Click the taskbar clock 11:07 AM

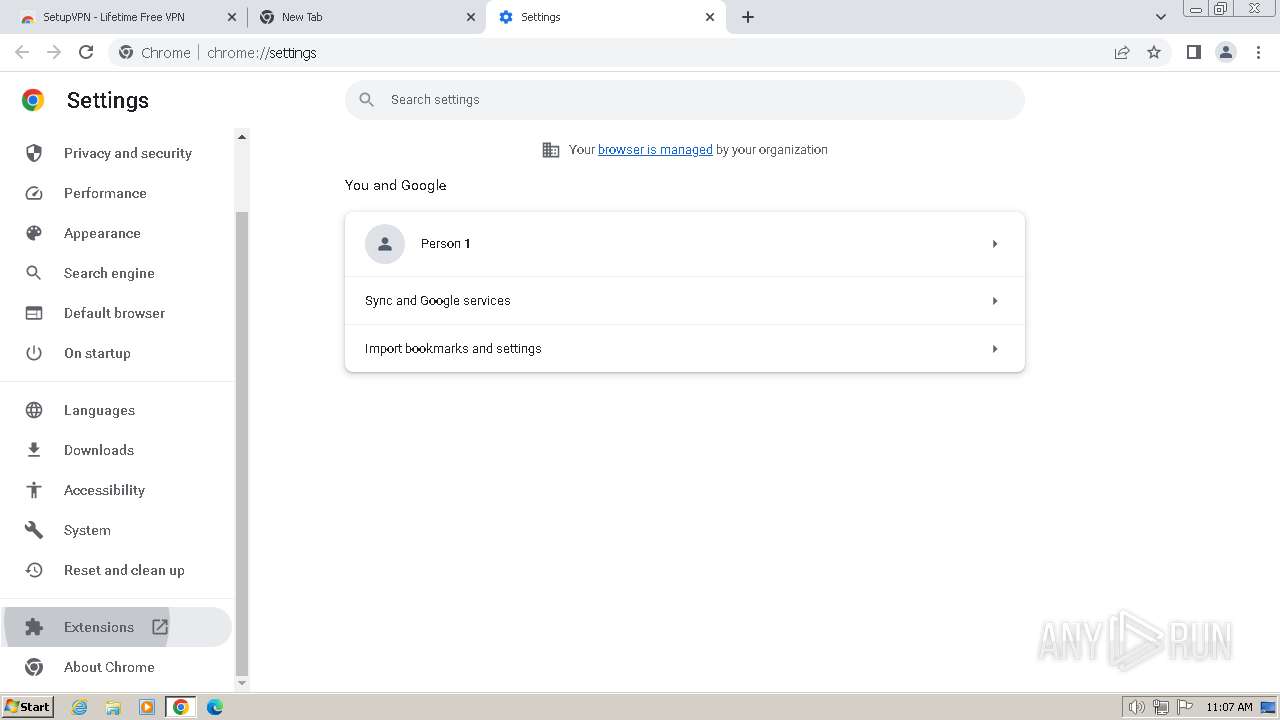[x=1229, y=707]
